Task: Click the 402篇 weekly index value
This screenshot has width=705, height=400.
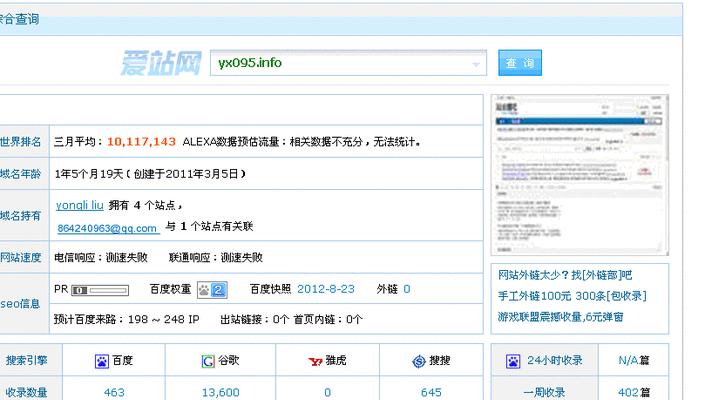Action: tap(634, 392)
